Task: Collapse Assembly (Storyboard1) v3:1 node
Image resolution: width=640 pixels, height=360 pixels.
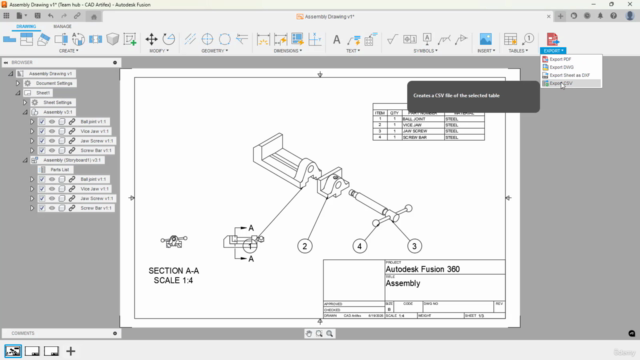Action: coord(25,160)
